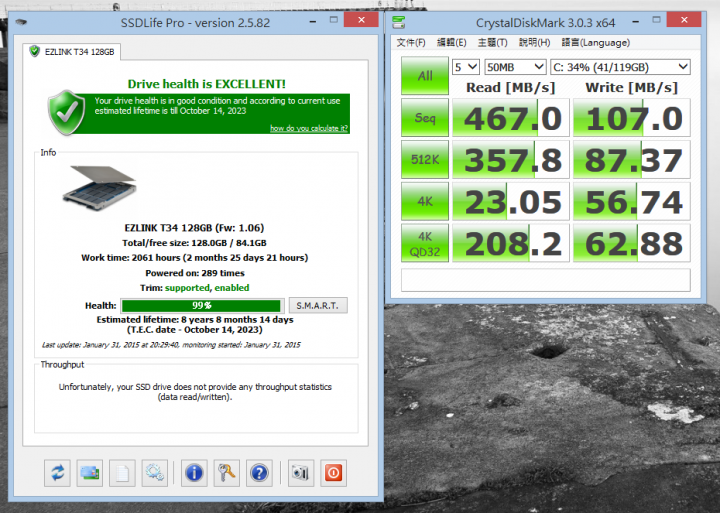Minimize the CrystalDiskMark window
Screen dimensions: 720x513
click(636, 21)
